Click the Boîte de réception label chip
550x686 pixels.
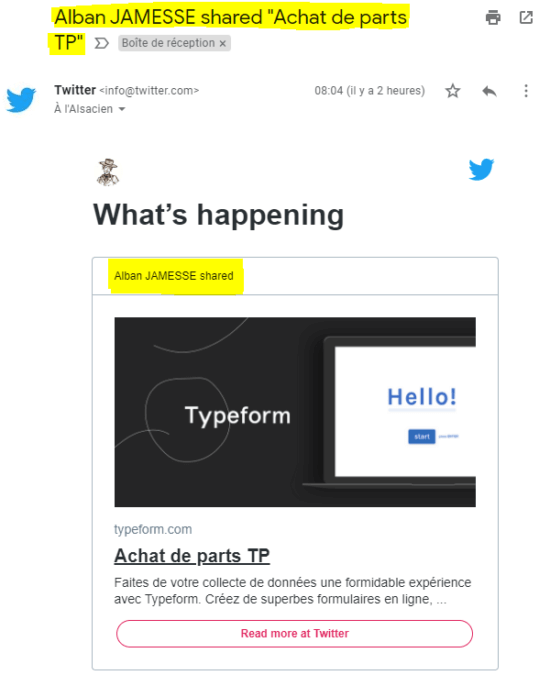(174, 43)
